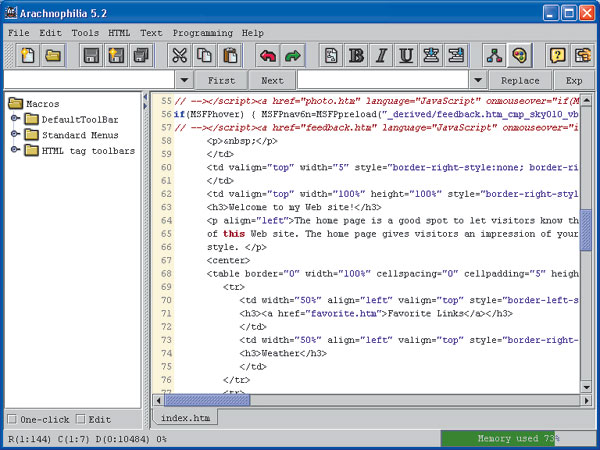
Task: Undo with the red arrow icon
Action: 267,55
